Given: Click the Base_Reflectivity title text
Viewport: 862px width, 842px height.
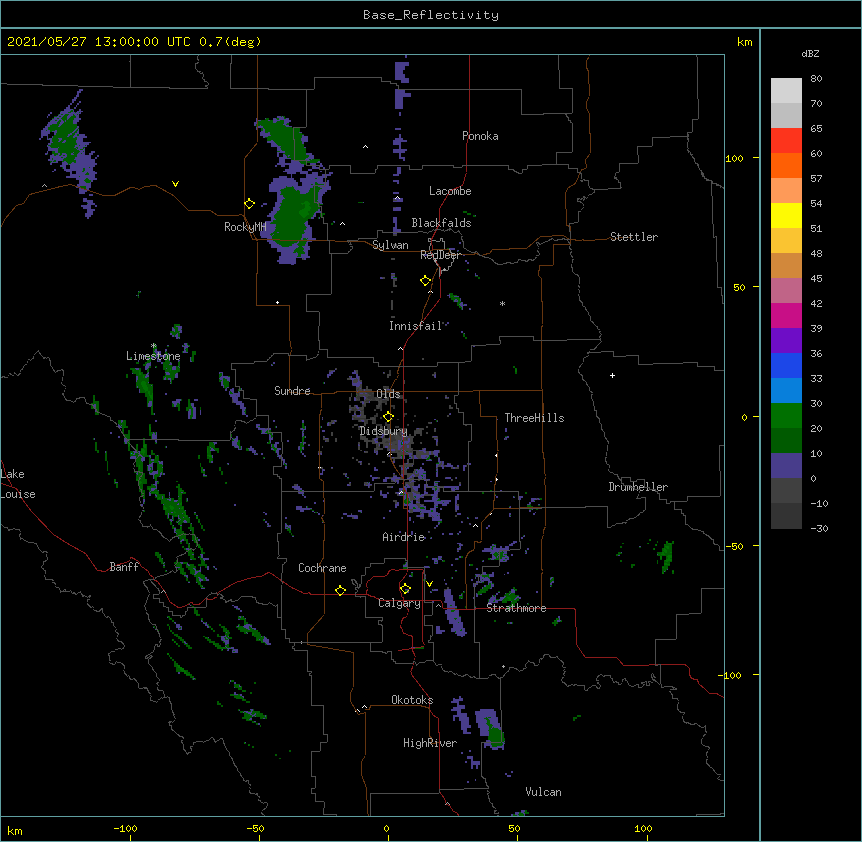Looking at the screenshot, I should pos(431,15).
